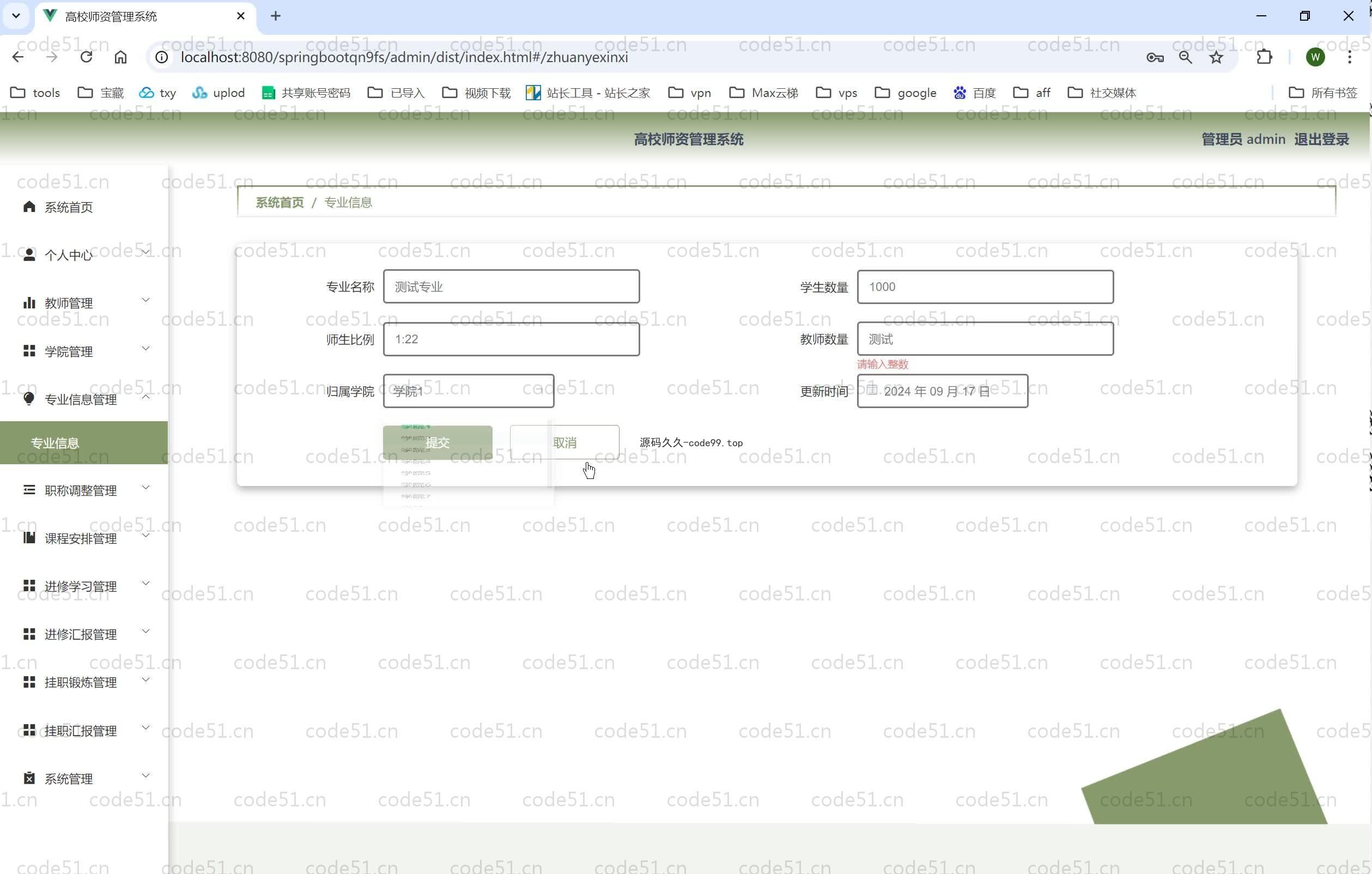Expand 系统管理 menu chevron
1372x874 pixels.
pos(146,775)
